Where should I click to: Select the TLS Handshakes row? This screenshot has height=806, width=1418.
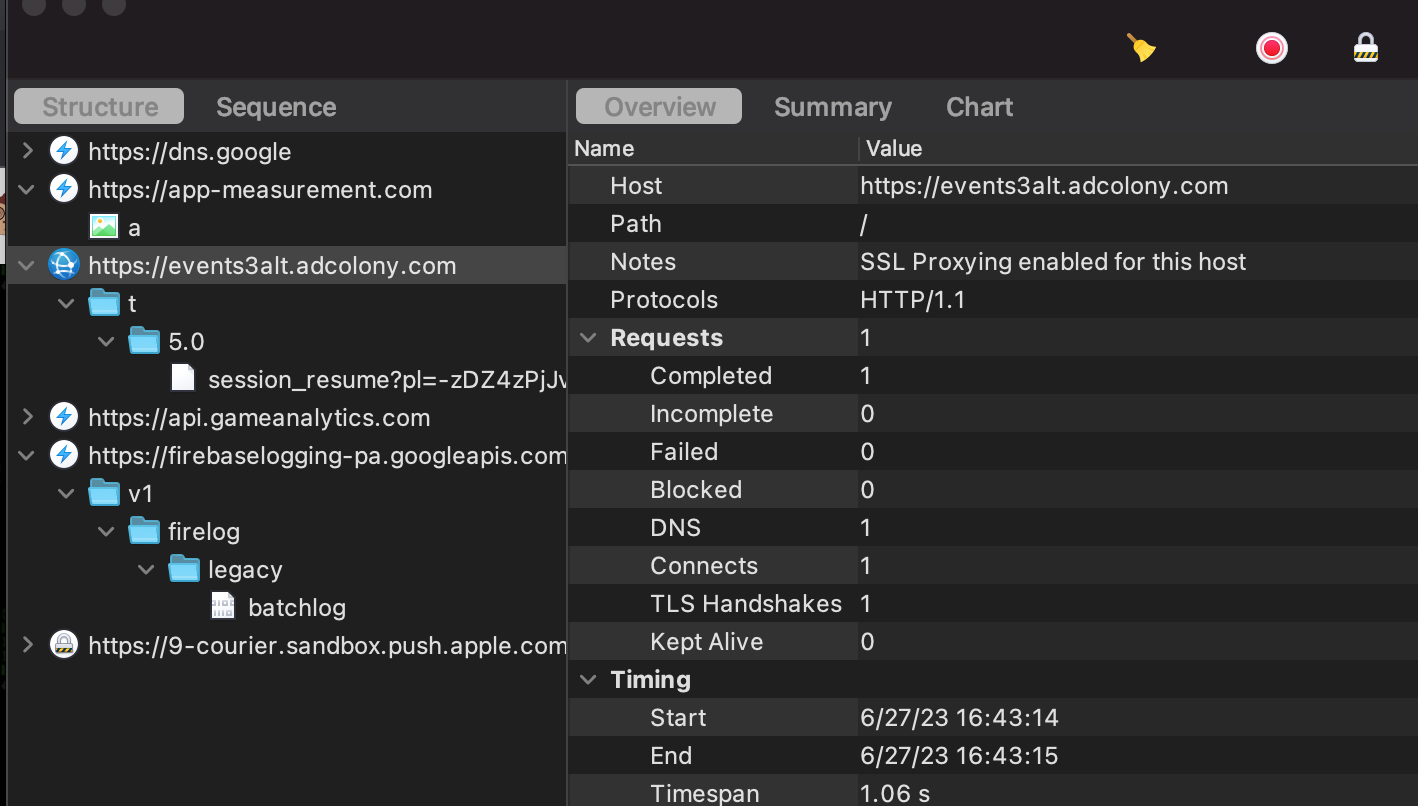point(993,604)
